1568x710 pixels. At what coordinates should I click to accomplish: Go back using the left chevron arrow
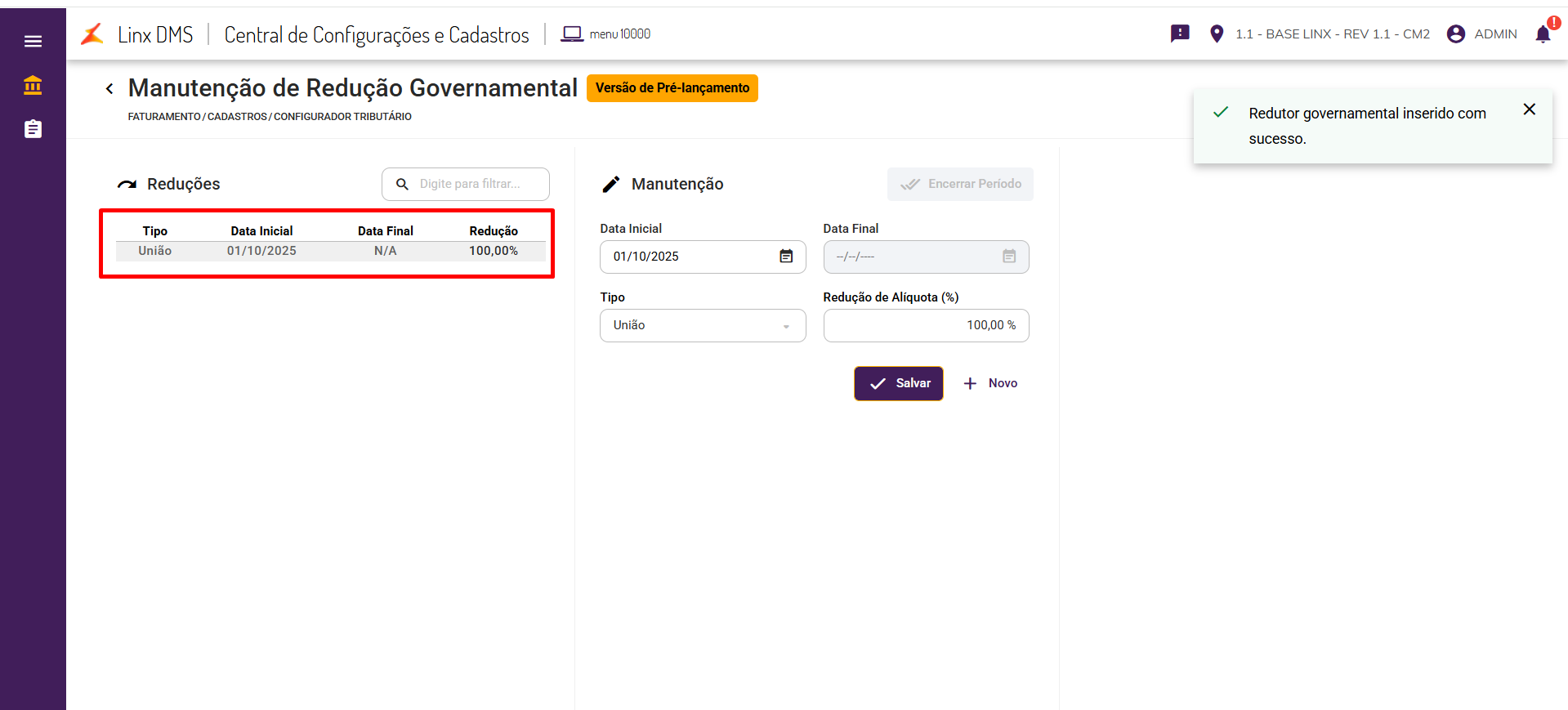(x=109, y=88)
